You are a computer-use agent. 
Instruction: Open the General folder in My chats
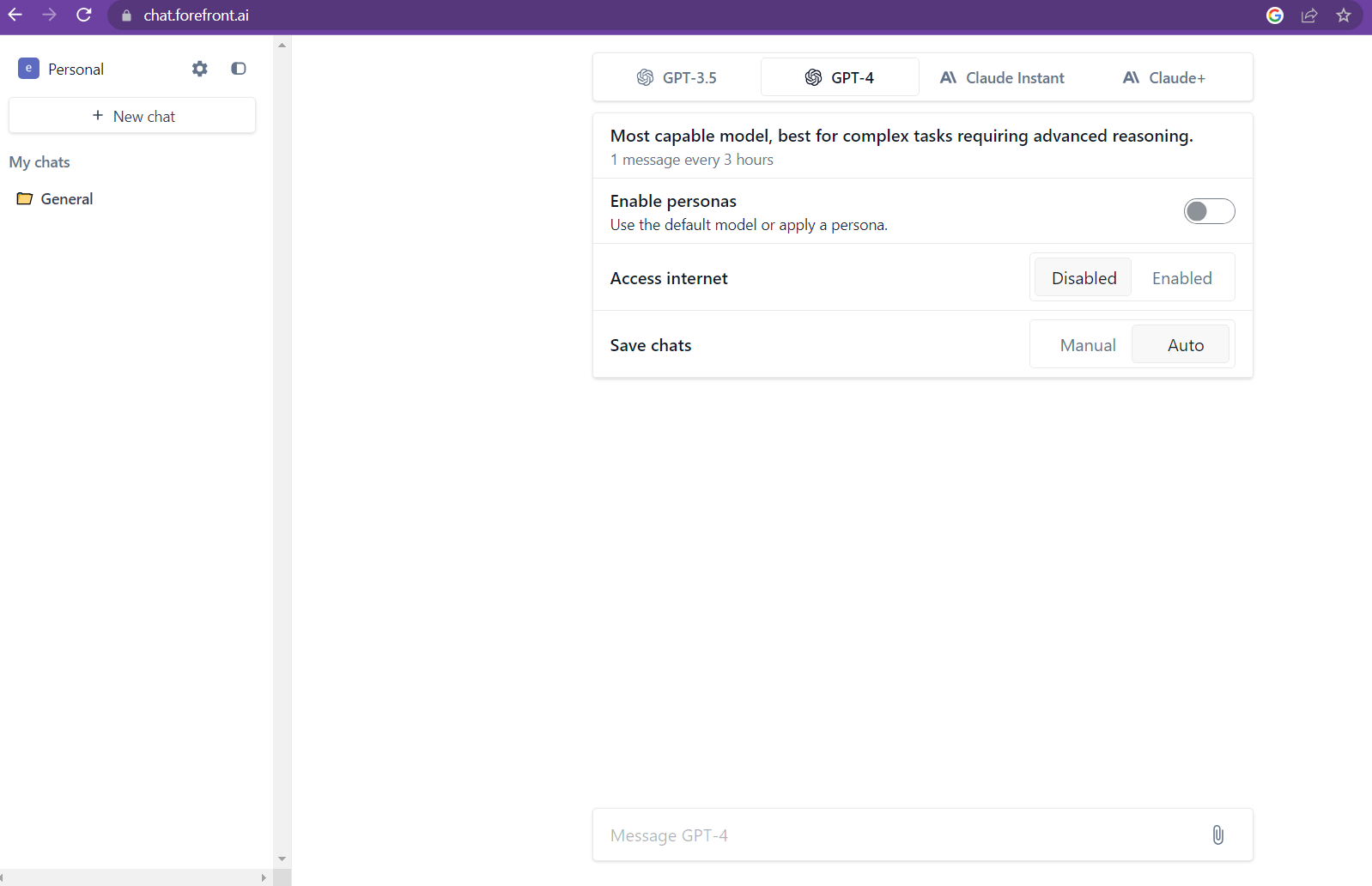click(x=66, y=199)
